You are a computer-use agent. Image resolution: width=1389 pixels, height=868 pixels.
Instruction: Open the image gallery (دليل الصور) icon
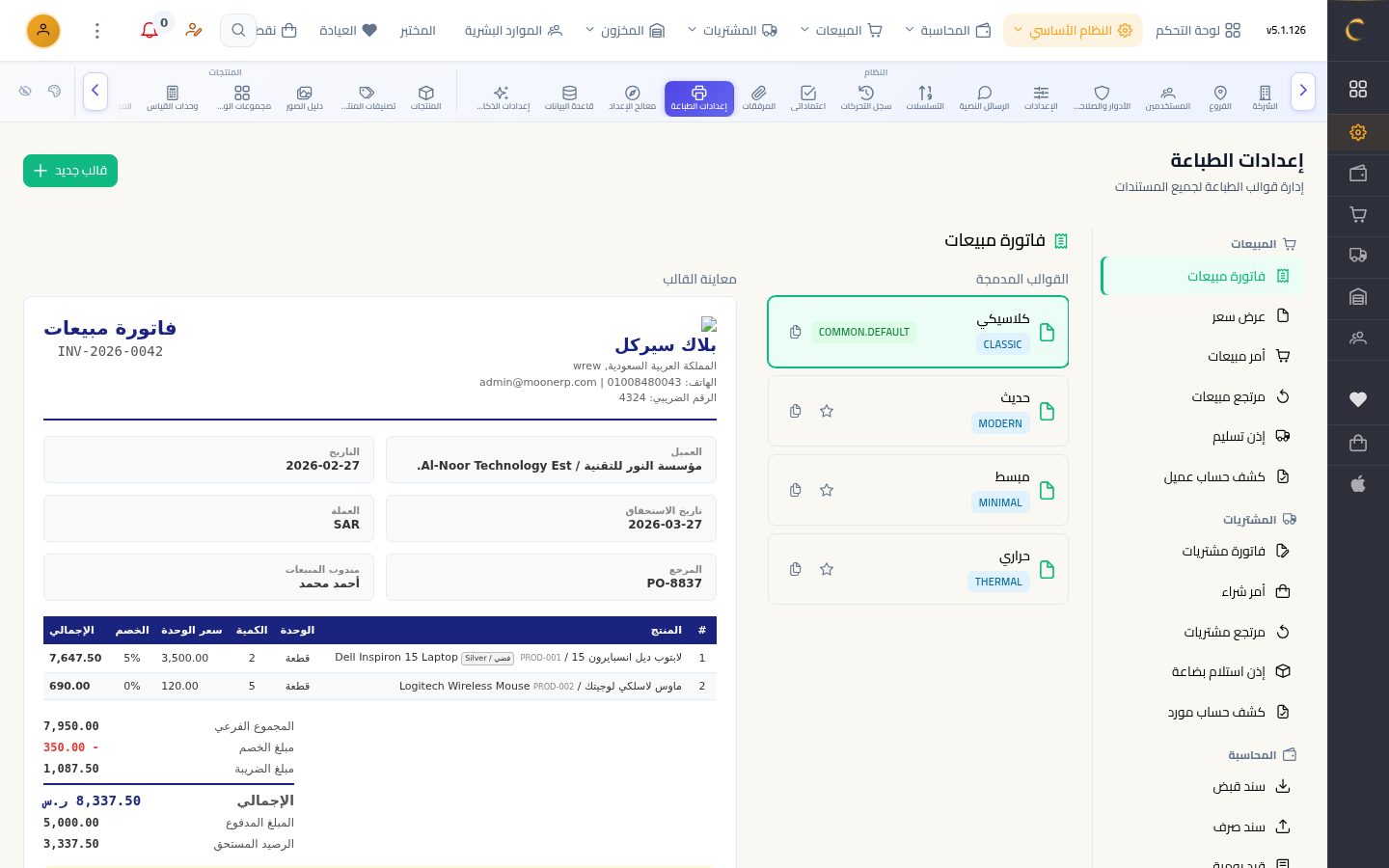coord(305,97)
